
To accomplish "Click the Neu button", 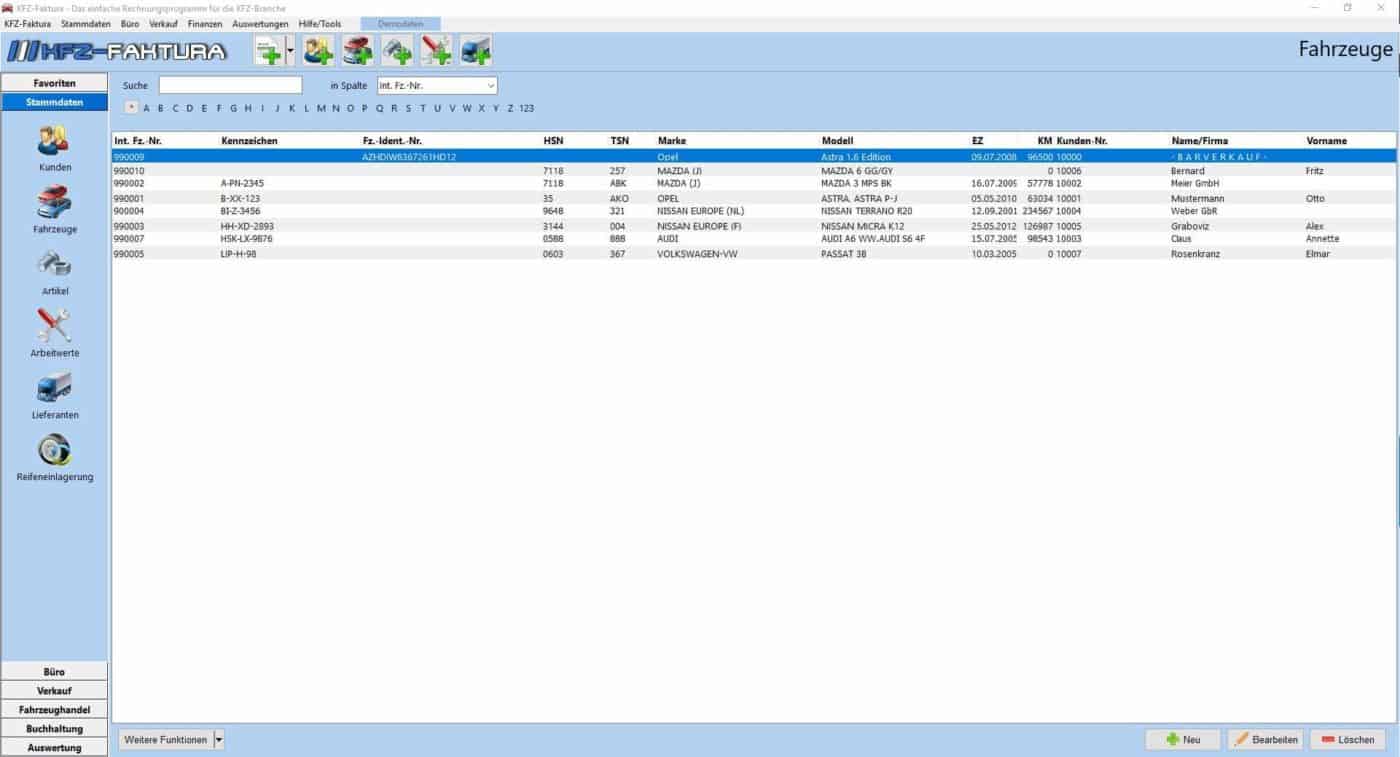I will coord(1182,740).
